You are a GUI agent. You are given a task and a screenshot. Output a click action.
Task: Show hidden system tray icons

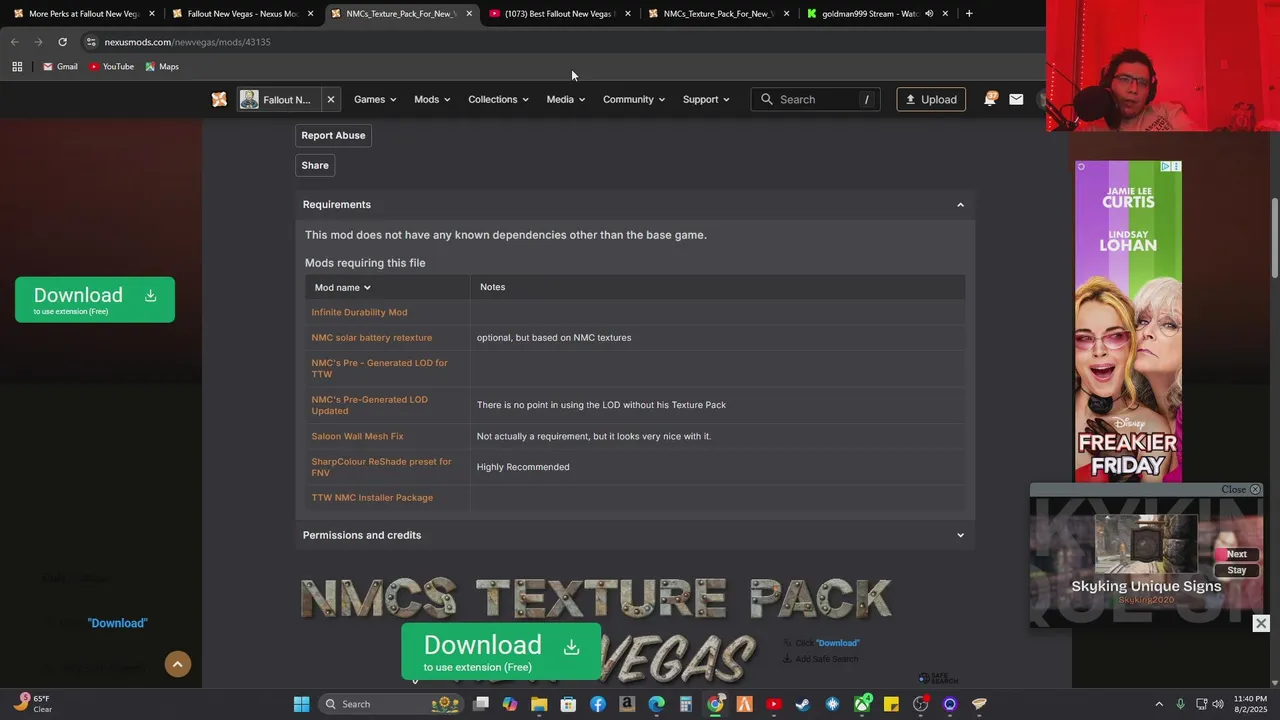(1159, 704)
